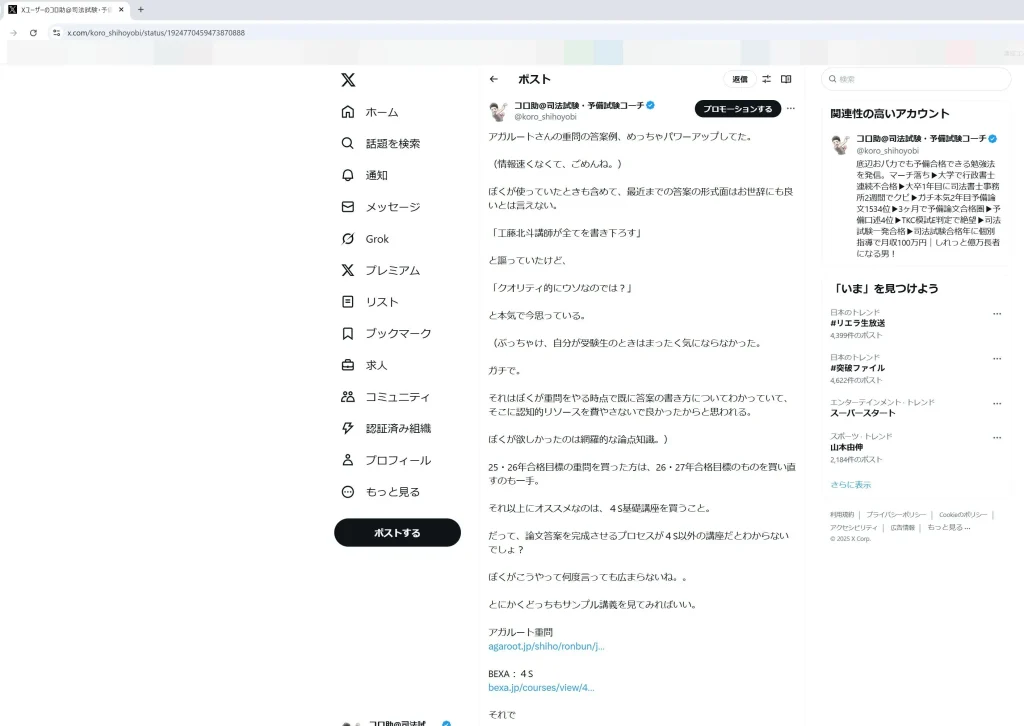Open more options menu on the post
The image size is (1024, 726).
(x=791, y=108)
